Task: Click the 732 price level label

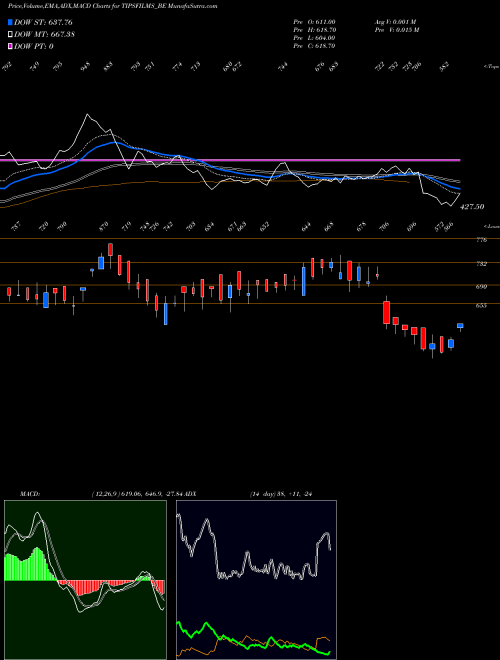Action: (x=481, y=264)
